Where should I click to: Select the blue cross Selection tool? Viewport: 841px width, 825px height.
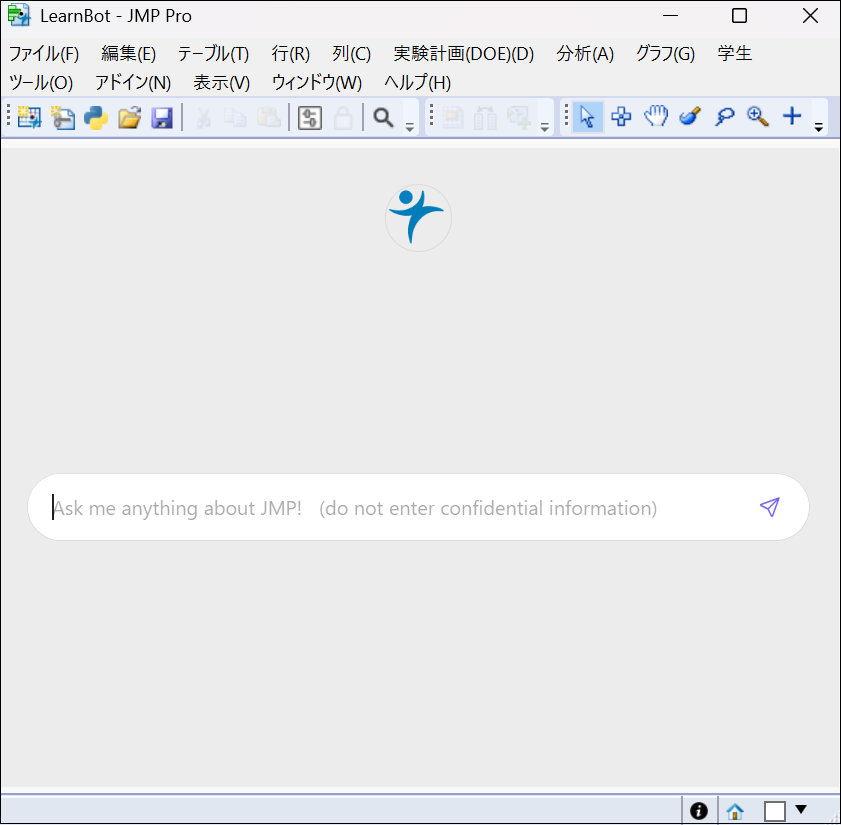(621, 116)
